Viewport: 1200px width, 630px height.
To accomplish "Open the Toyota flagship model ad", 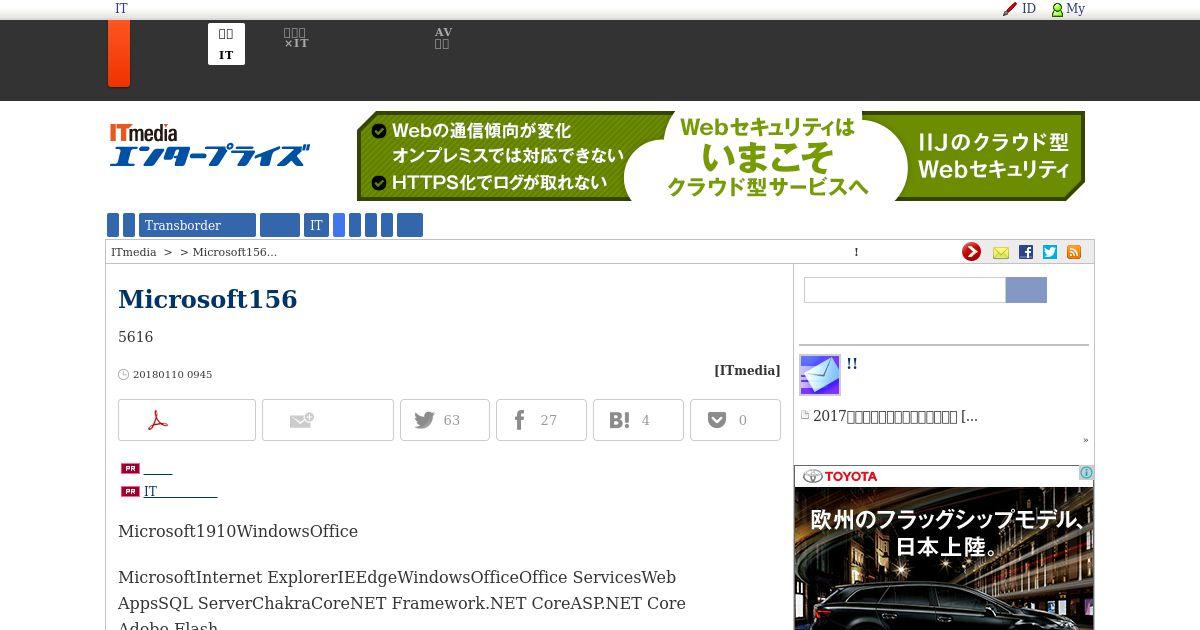I will coord(944,548).
